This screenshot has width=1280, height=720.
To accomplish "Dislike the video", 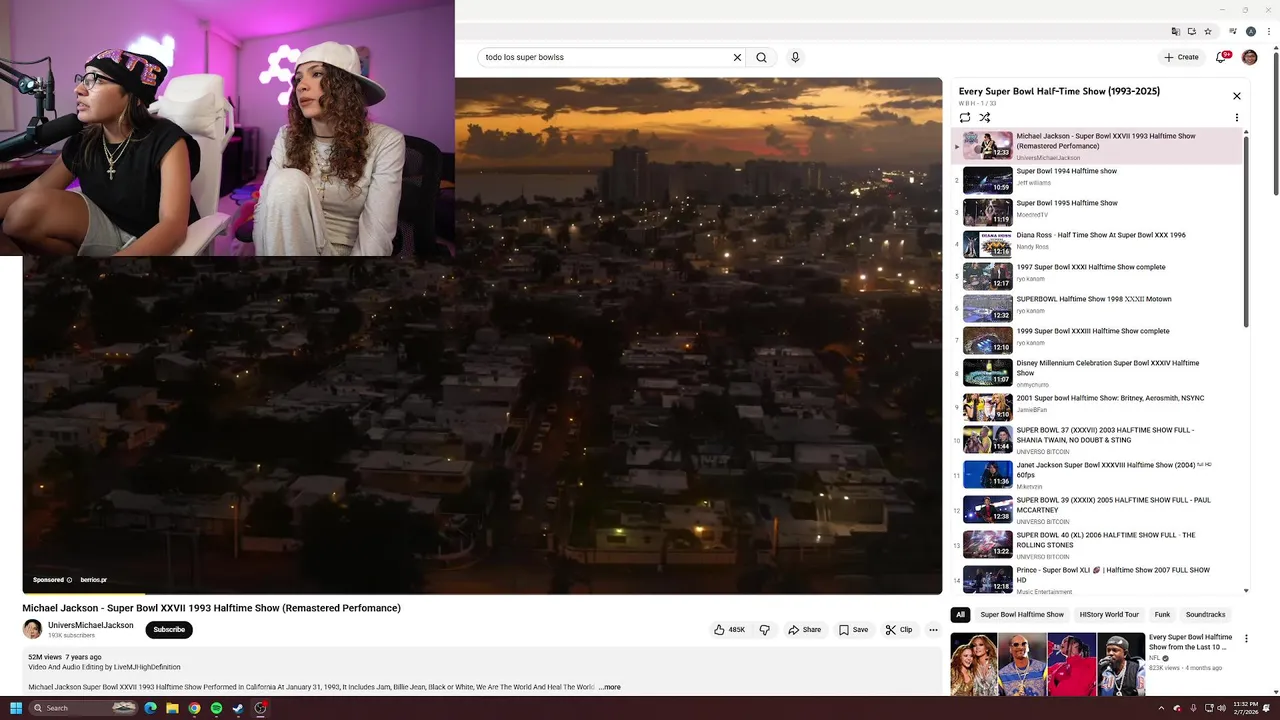I will tap(765, 630).
